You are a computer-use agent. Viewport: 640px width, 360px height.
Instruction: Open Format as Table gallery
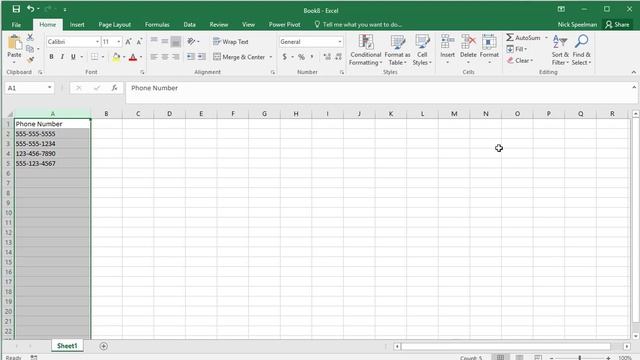click(397, 50)
